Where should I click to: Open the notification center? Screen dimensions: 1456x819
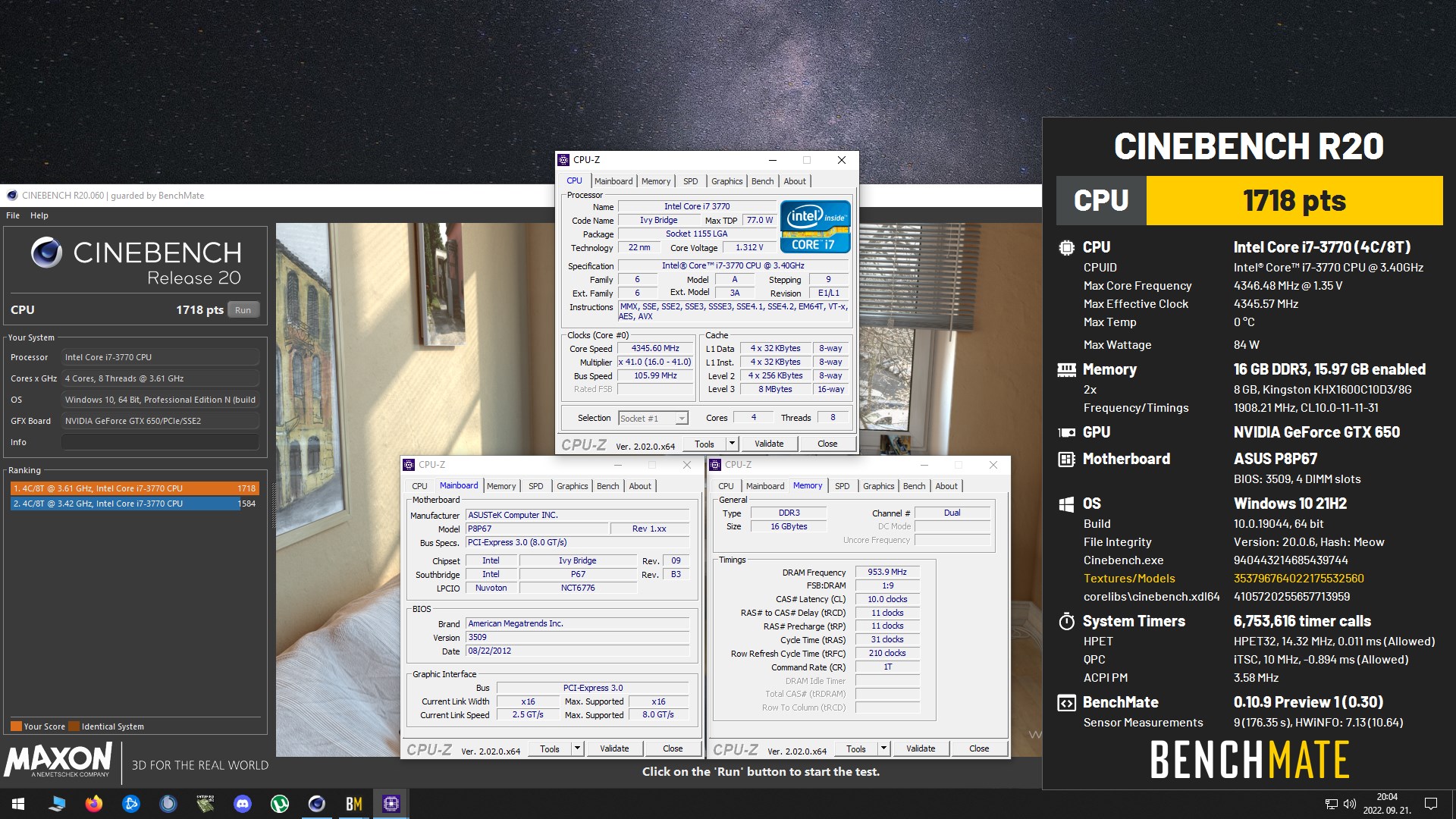point(1431,804)
